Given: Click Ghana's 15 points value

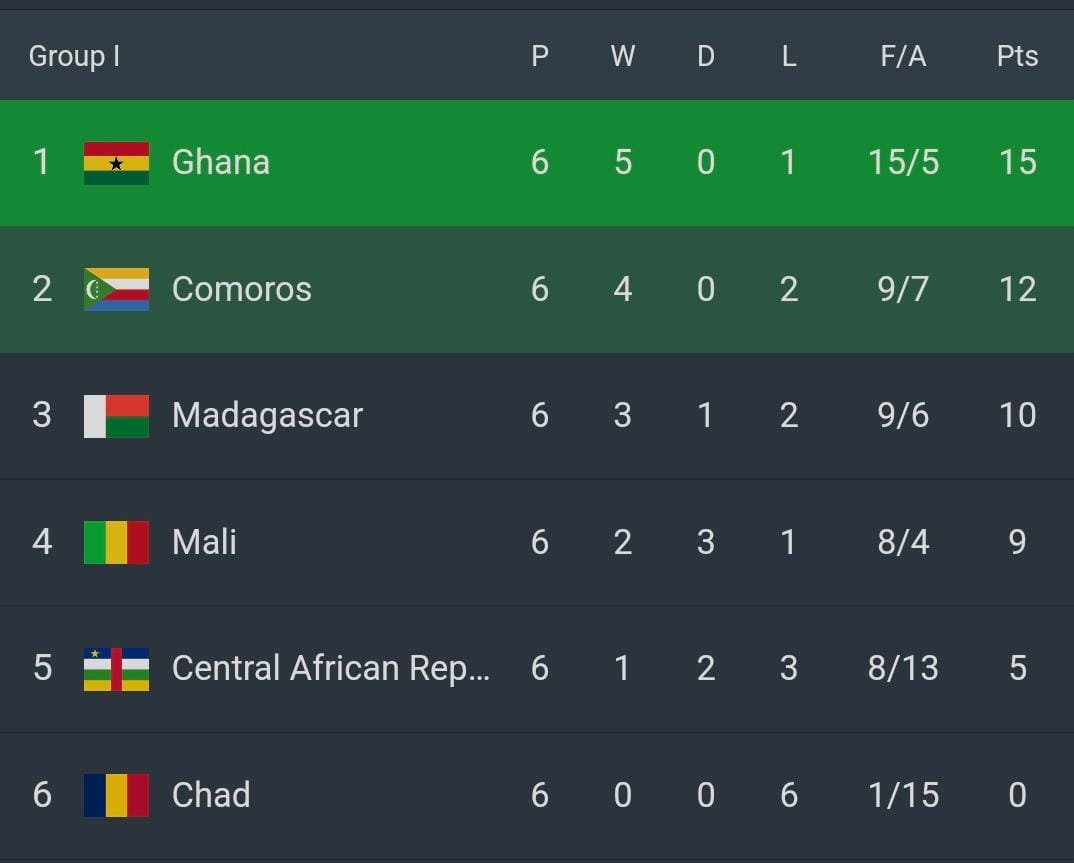Looking at the screenshot, I should pyautogui.click(x=1017, y=162).
